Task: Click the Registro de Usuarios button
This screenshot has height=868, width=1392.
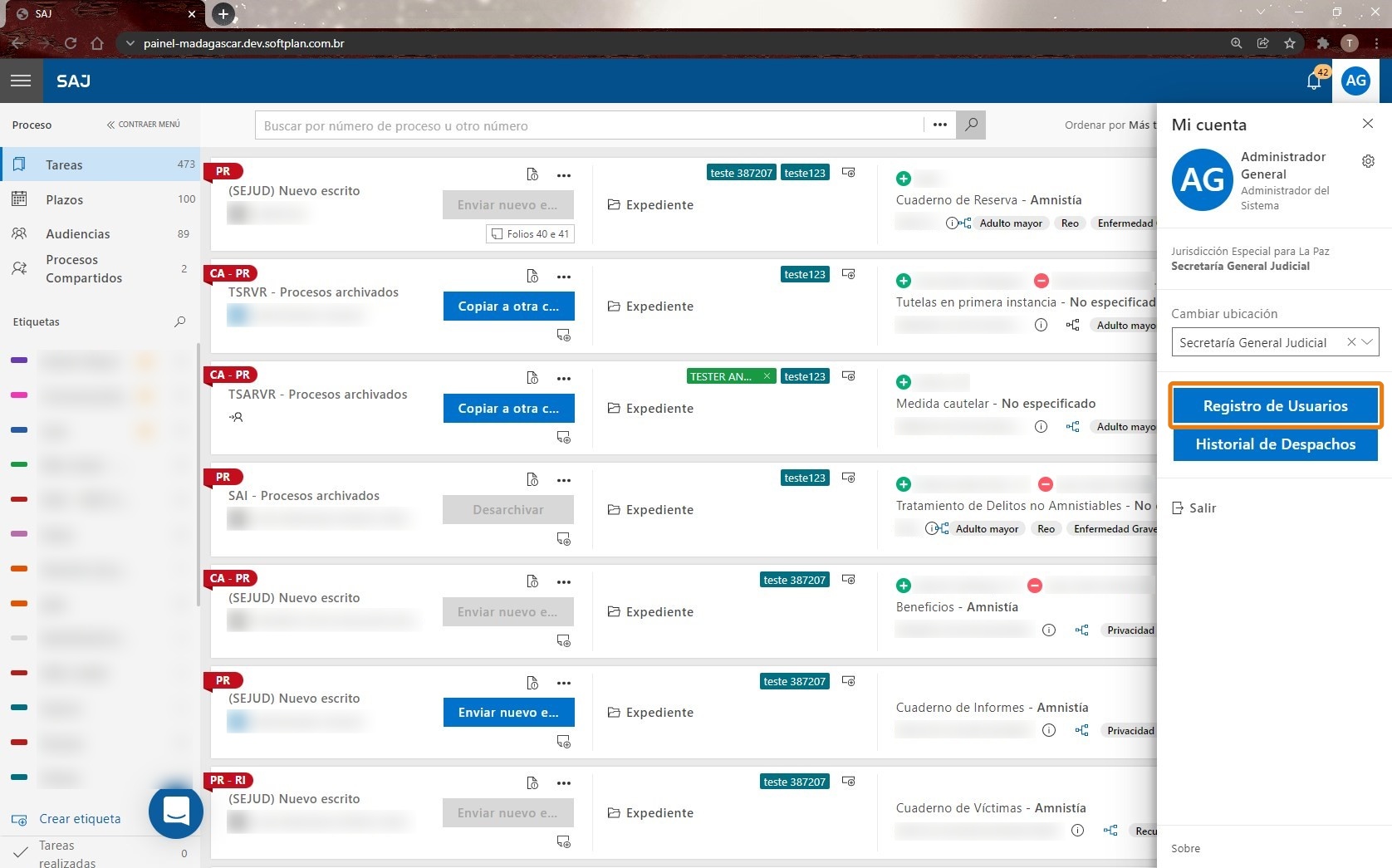Action: click(1275, 406)
